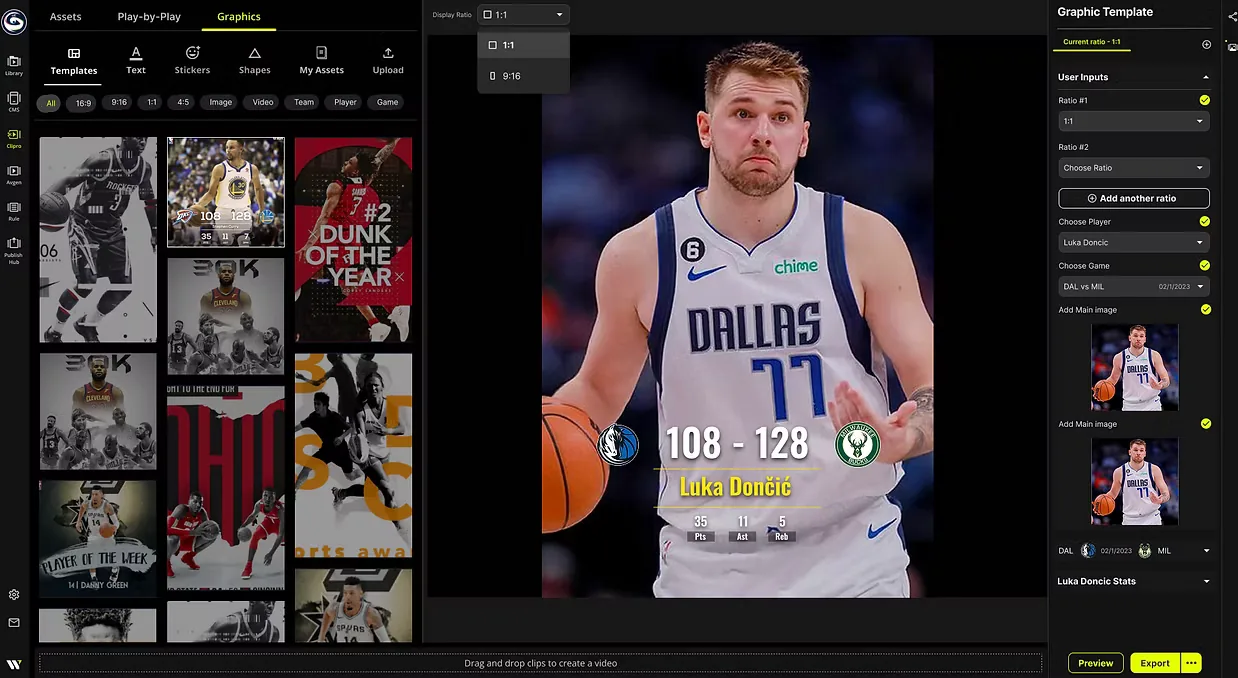The width and height of the screenshot is (1238, 678).
Task: Open the Rule sidebar section
Action: click(x=14, y=210)
